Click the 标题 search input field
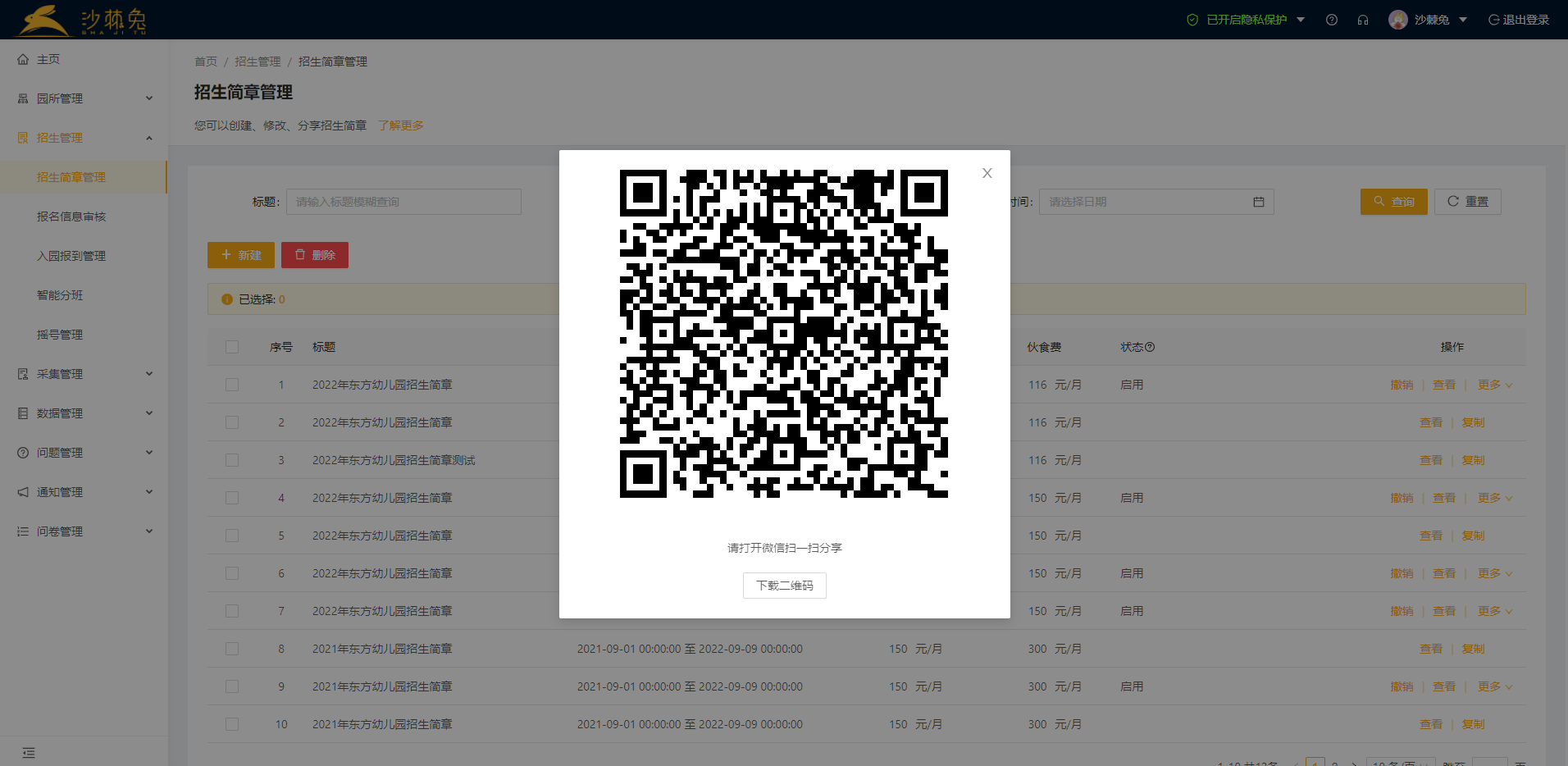Screen dimensions: 1568x766 [x=403, y=202]
